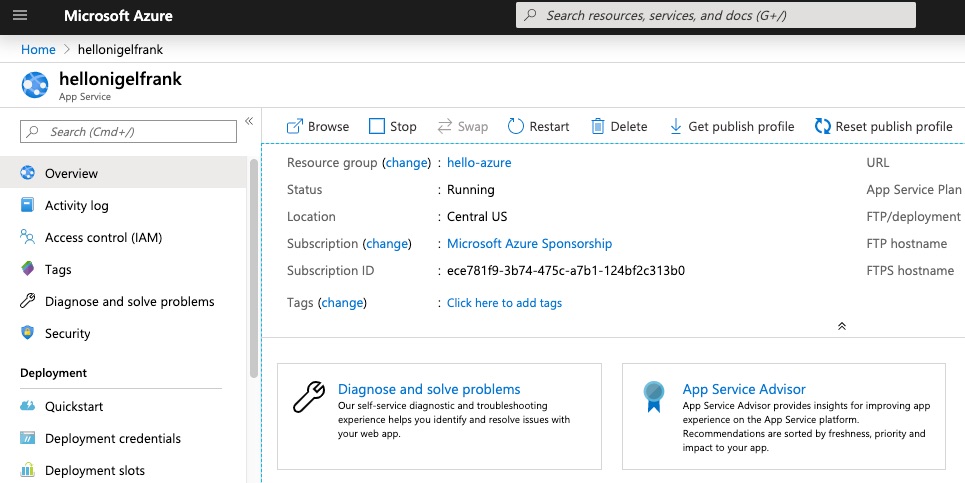Click the App Service Advisor ribbon icon

653,397
